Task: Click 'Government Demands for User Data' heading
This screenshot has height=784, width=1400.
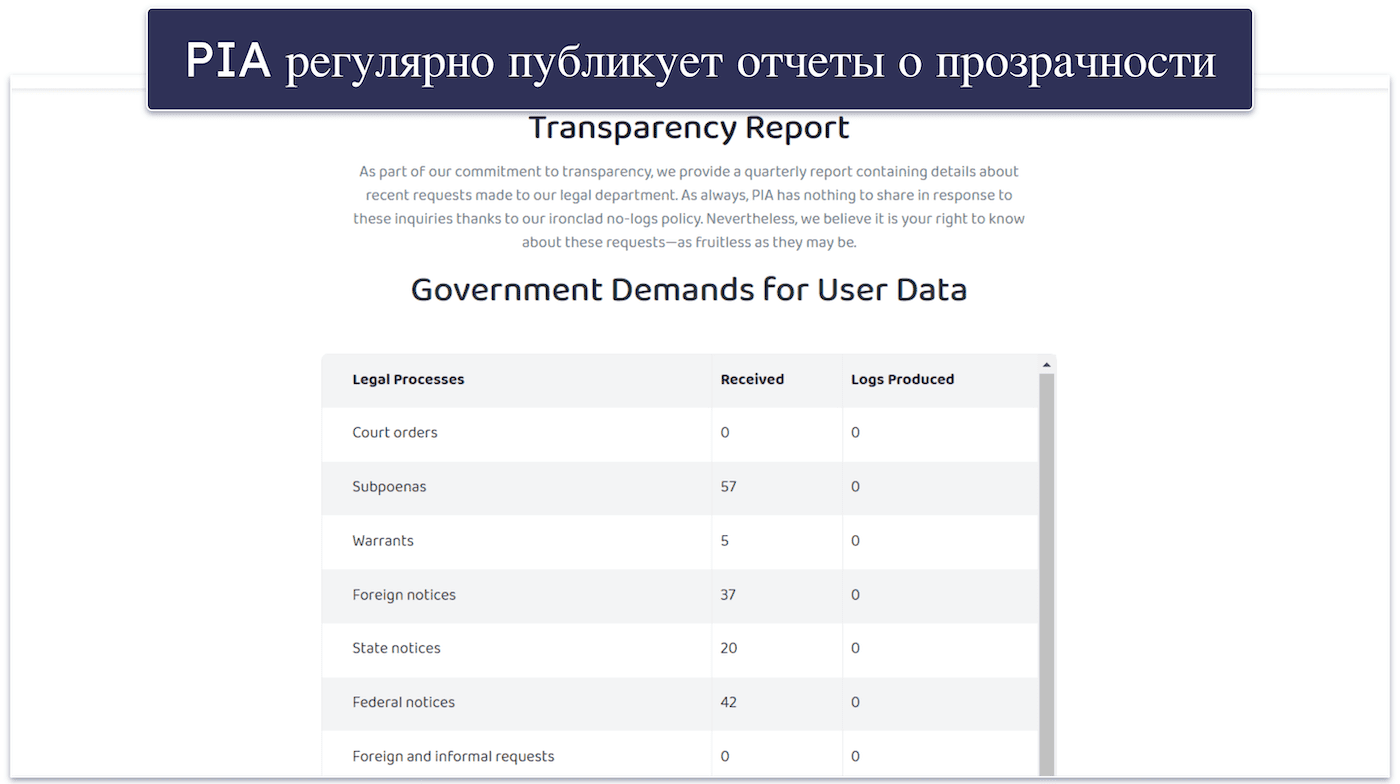Action: tap(689, 290)
